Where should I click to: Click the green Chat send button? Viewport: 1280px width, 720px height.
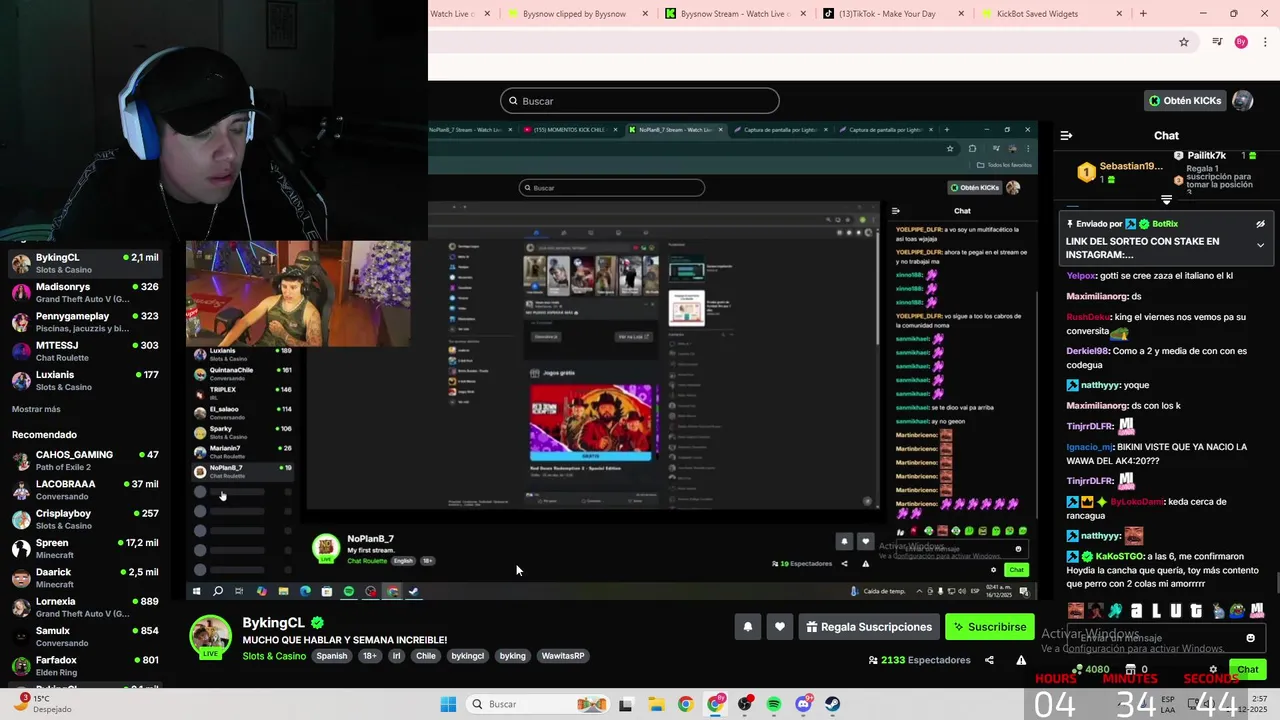tap(1248, 670)
